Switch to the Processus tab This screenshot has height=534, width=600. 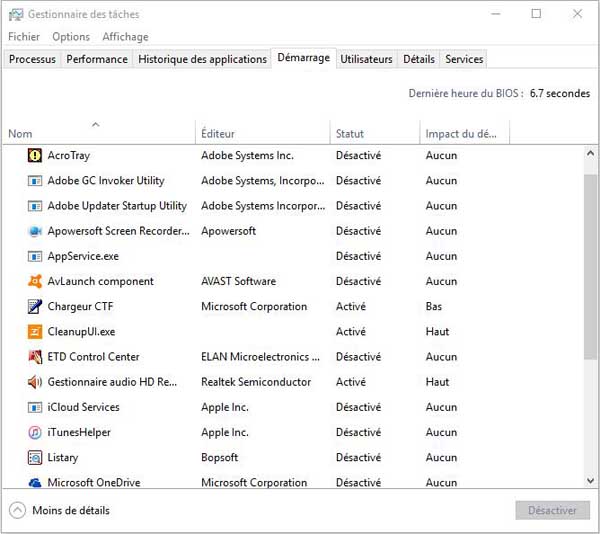[x=32, y=59]
